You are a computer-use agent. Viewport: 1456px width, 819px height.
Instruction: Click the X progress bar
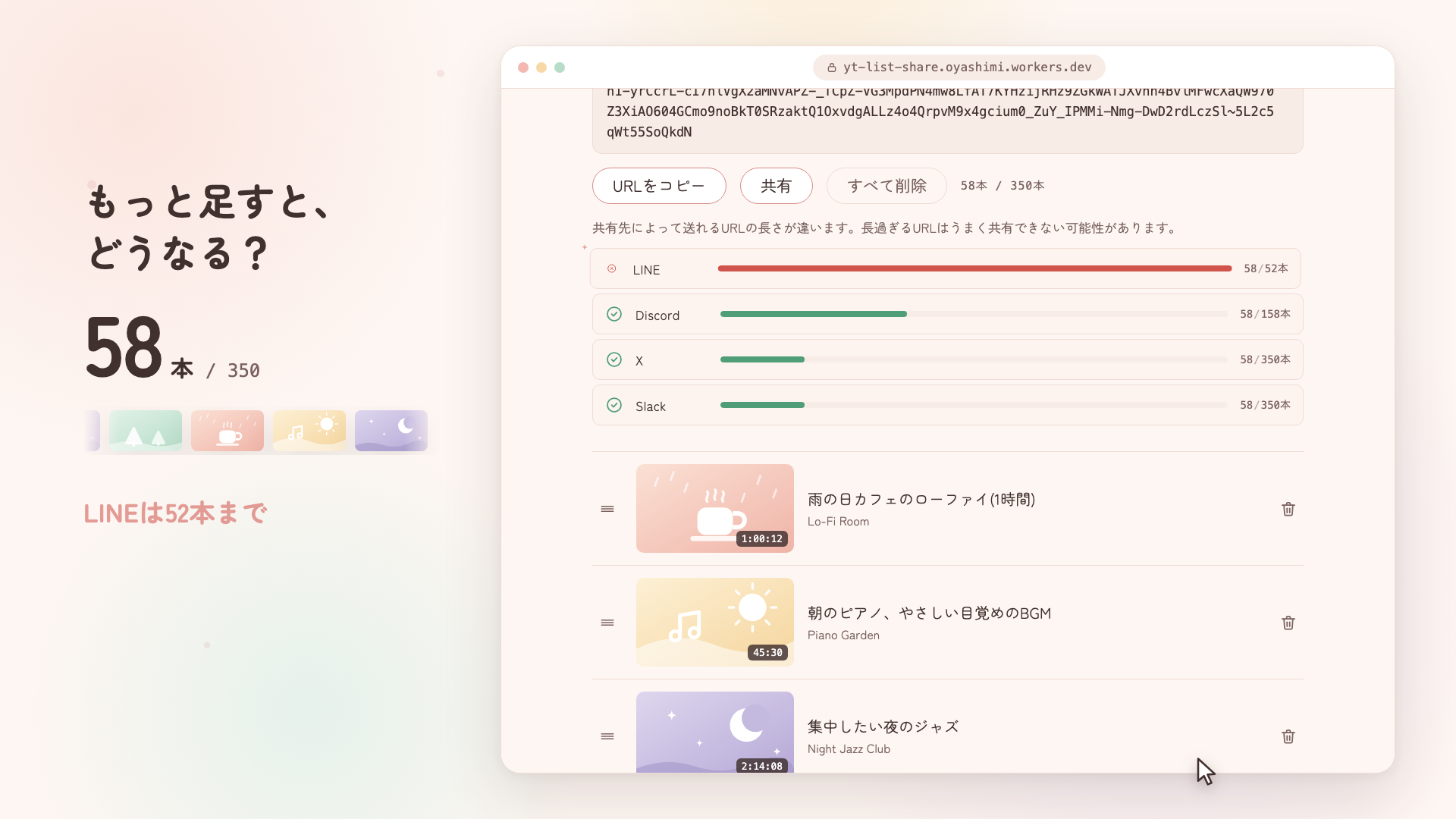pyautogui.click(x=974, y=359)
